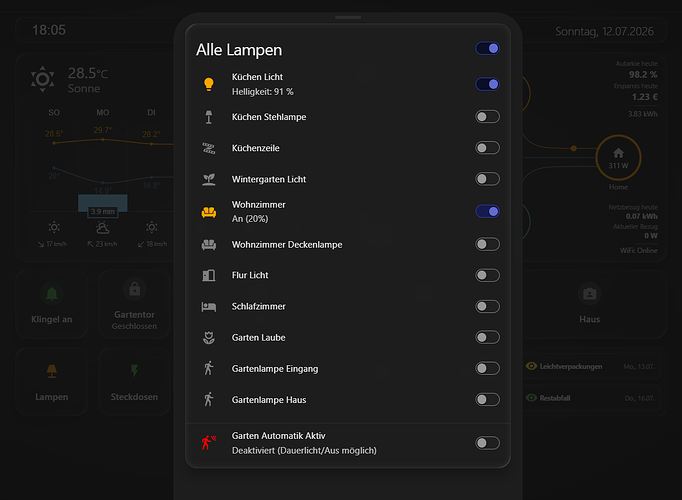Click the sun weather icon beside 28.5°C
Image resolution: width=682 pixels, height=500 pixels.
coord(43,79)
